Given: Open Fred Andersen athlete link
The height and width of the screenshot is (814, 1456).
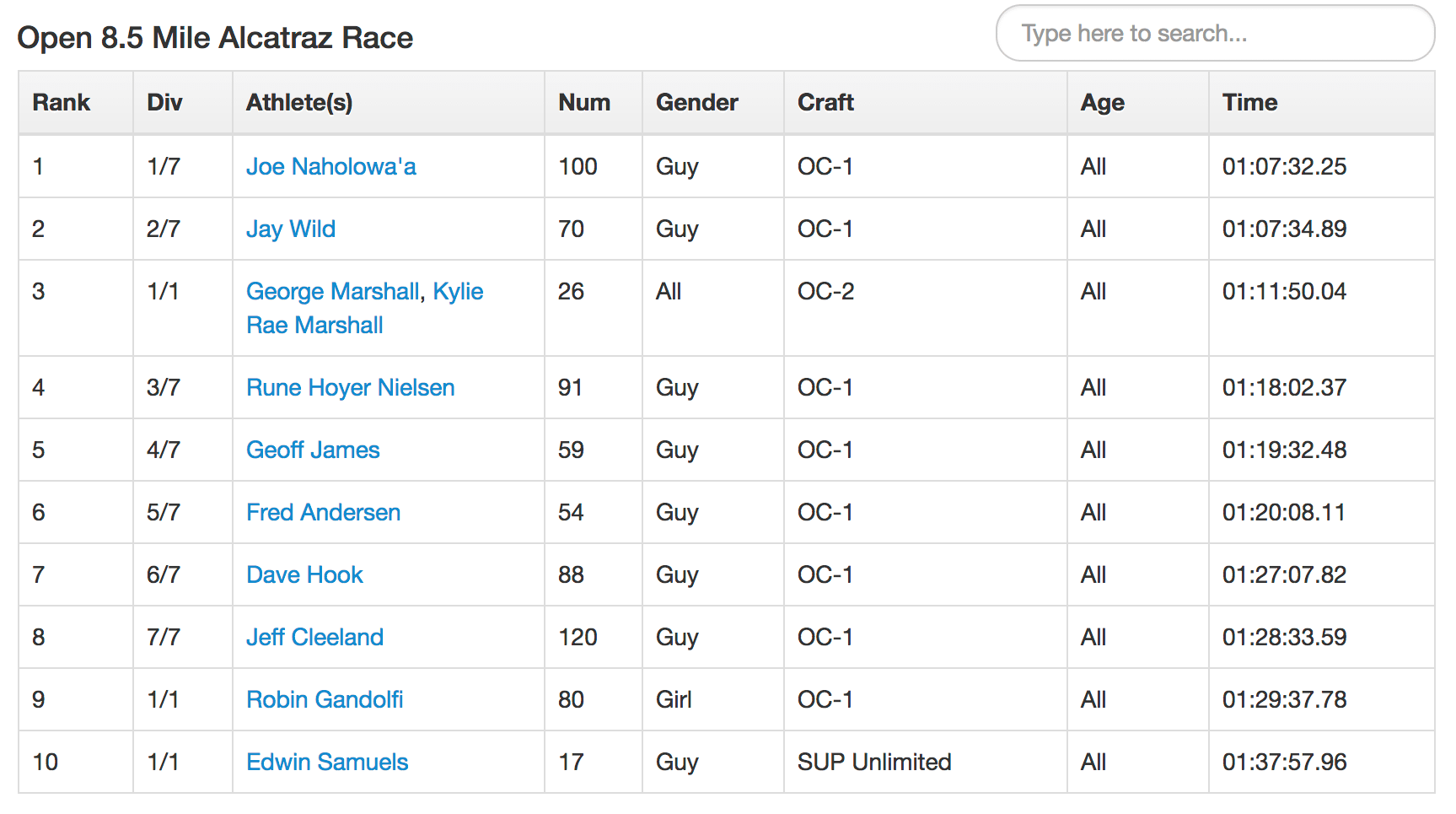Looking at the screenshot, I should tap(323, 513).
